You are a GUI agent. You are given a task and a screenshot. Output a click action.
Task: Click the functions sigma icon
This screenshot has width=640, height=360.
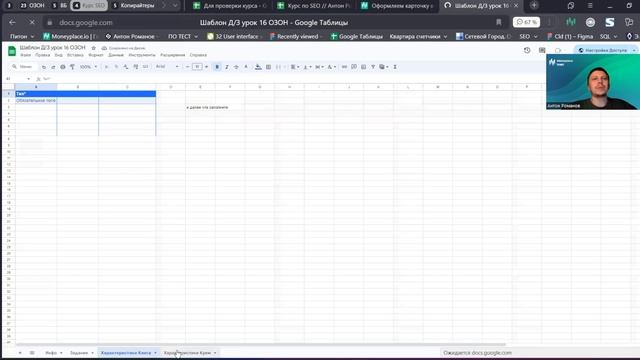click(395, 67)
